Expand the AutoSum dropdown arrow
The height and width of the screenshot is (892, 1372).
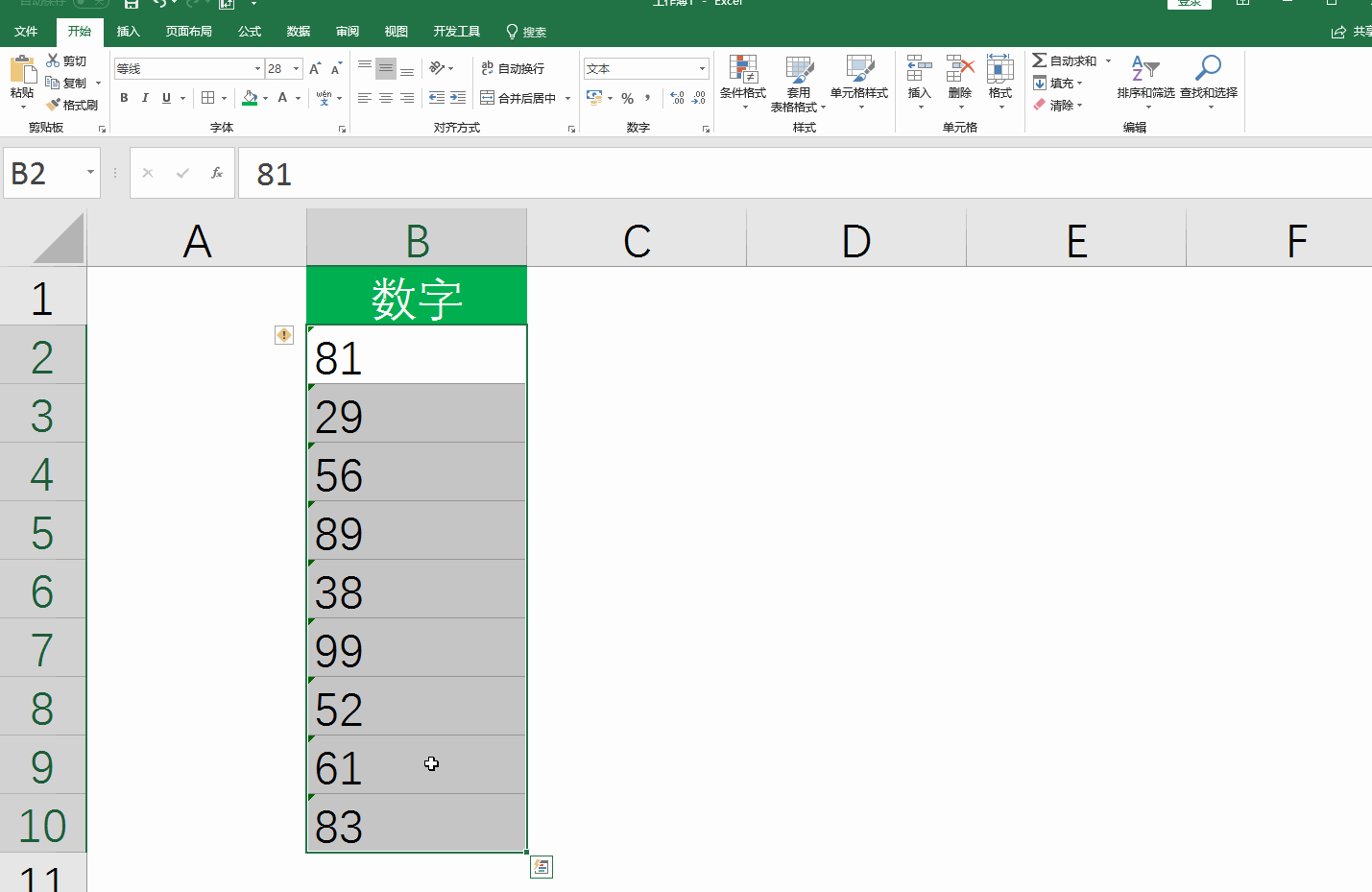click(x=1108, y=60)
